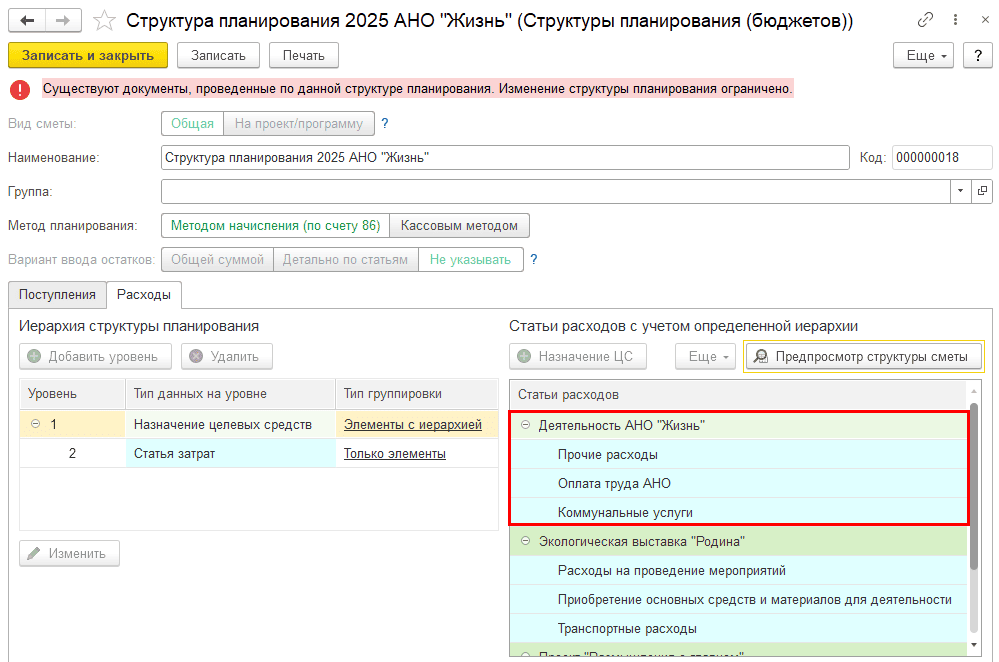This screenshot has height=662, width=999.
Task: Open the top-right Еще menu
Action: click(x=926, y=55)
